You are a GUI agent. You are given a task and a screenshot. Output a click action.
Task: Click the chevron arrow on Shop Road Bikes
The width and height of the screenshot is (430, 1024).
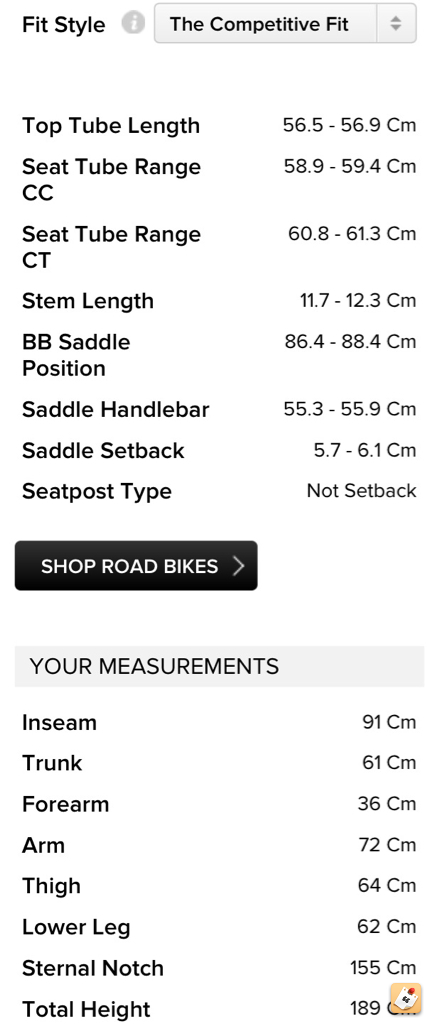(x=239, y=566)
